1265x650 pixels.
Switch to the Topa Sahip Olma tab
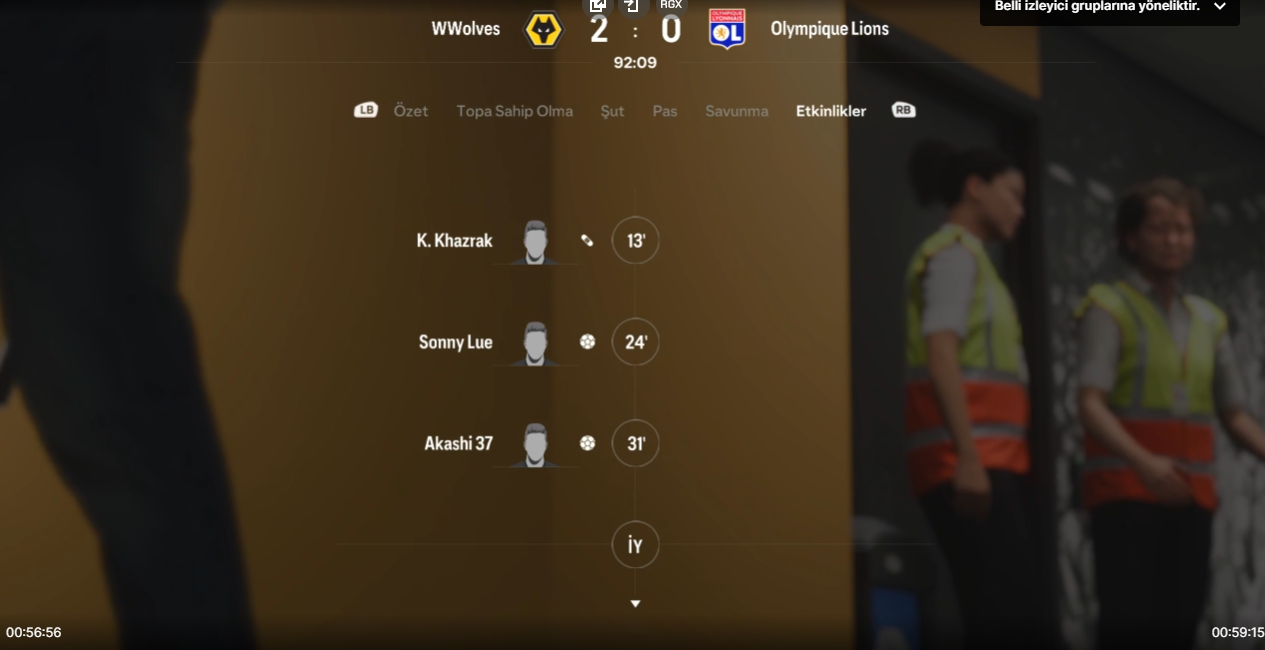[515, 111]
